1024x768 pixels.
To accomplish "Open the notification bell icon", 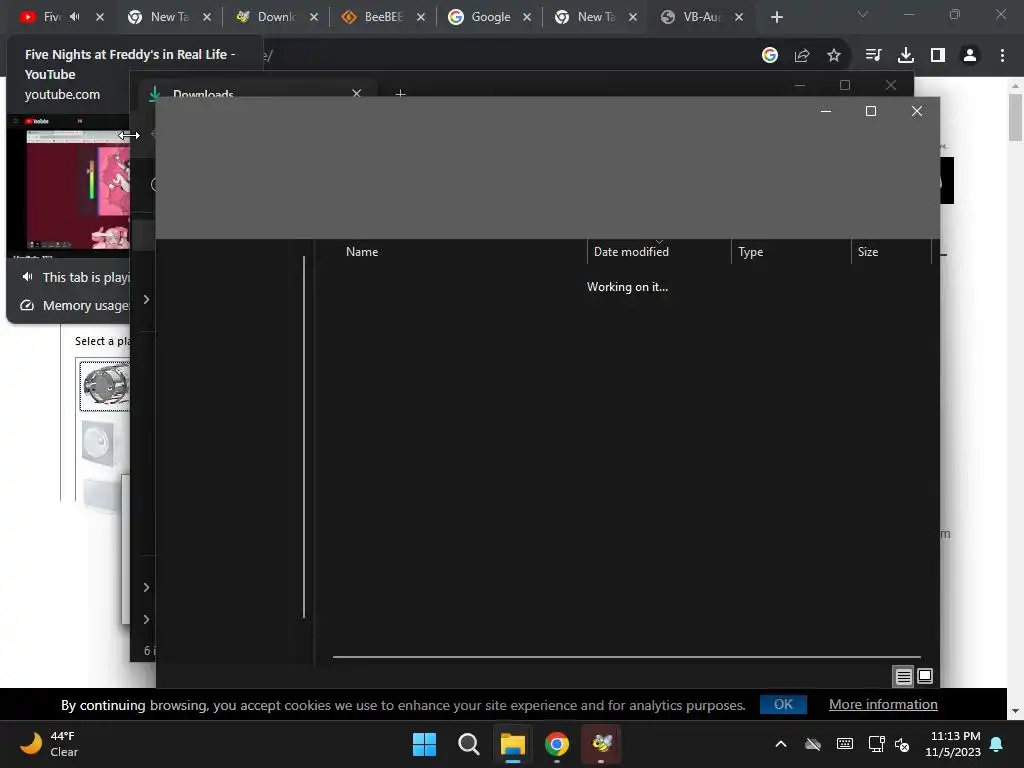I will point(997,744).
